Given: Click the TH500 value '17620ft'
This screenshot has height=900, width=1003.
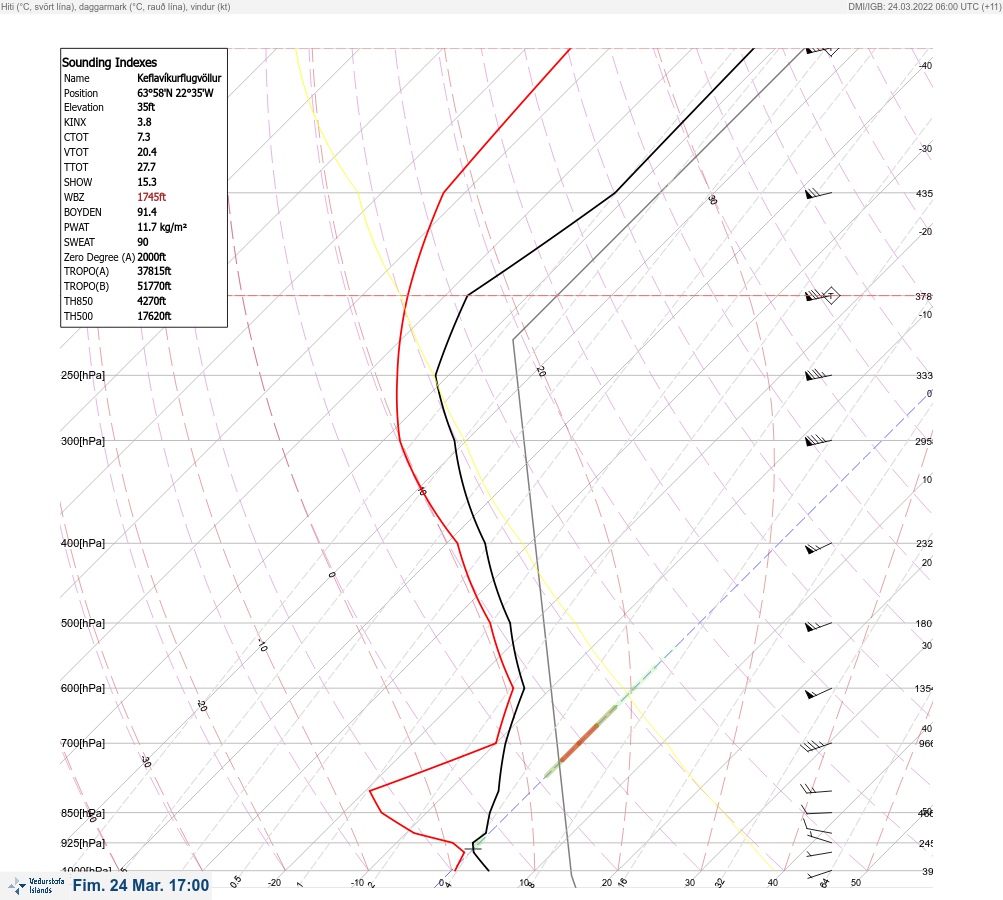Looking at the screenshot, I should click(x=154, y=316).
